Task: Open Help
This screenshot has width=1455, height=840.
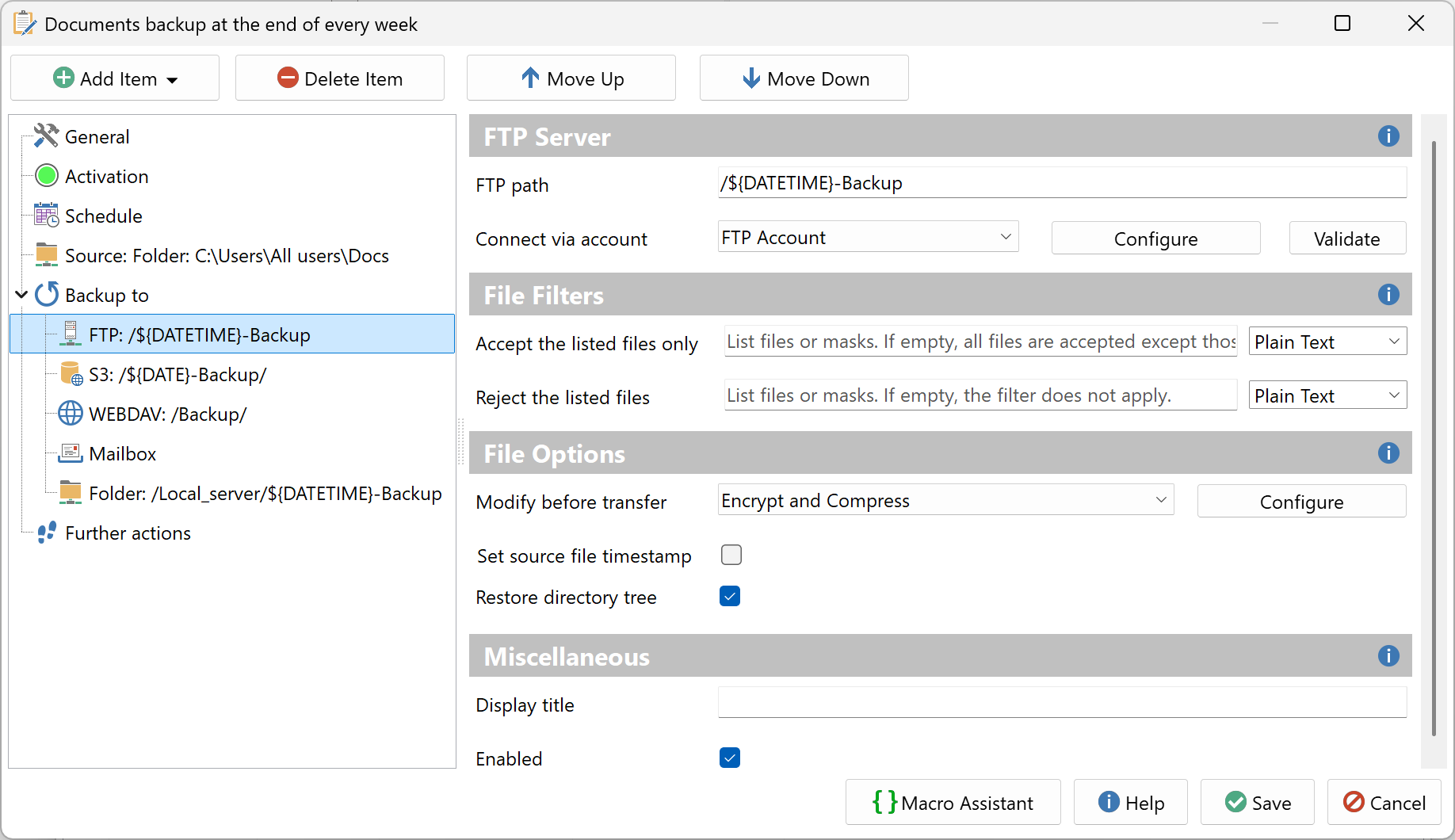Action: point(1131,802)
